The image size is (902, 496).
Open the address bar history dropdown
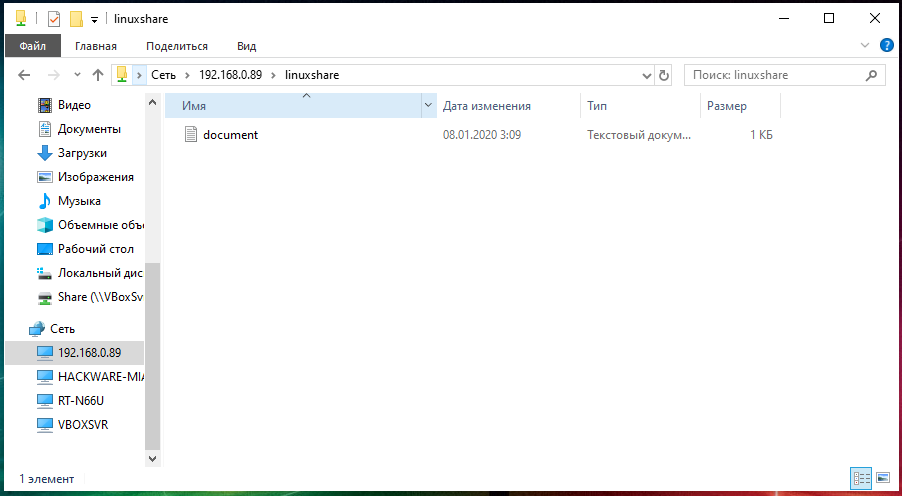coord(645,75)
